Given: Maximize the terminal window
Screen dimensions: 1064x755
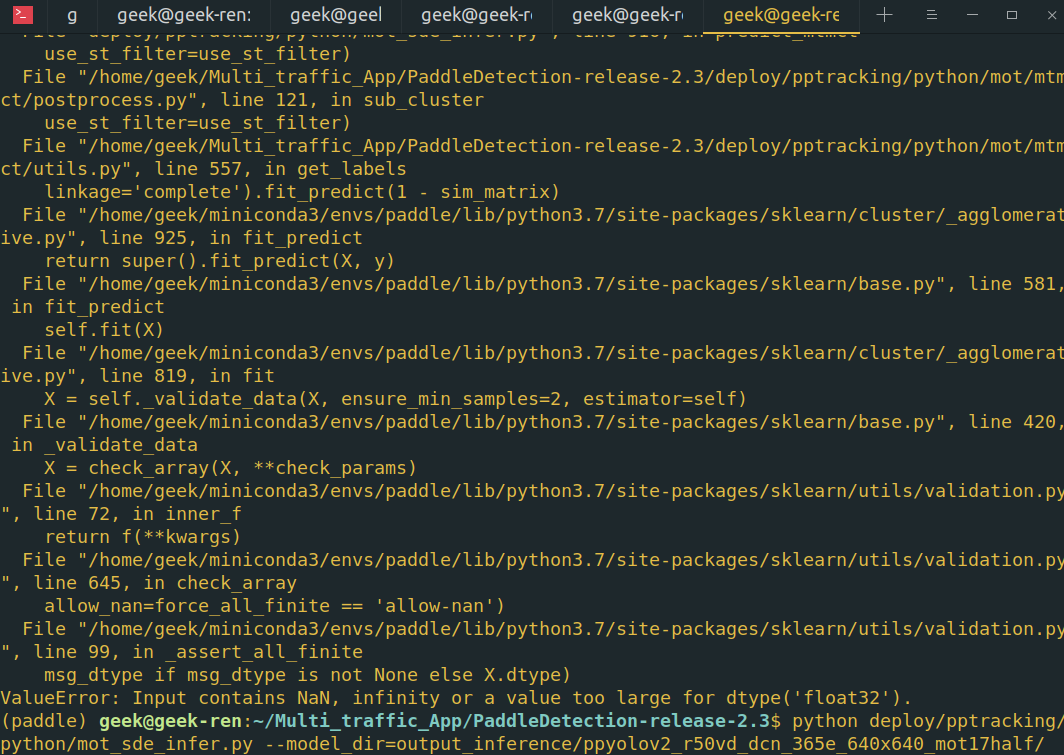Looking at the screenshot, I should (x=1011, y=16).
